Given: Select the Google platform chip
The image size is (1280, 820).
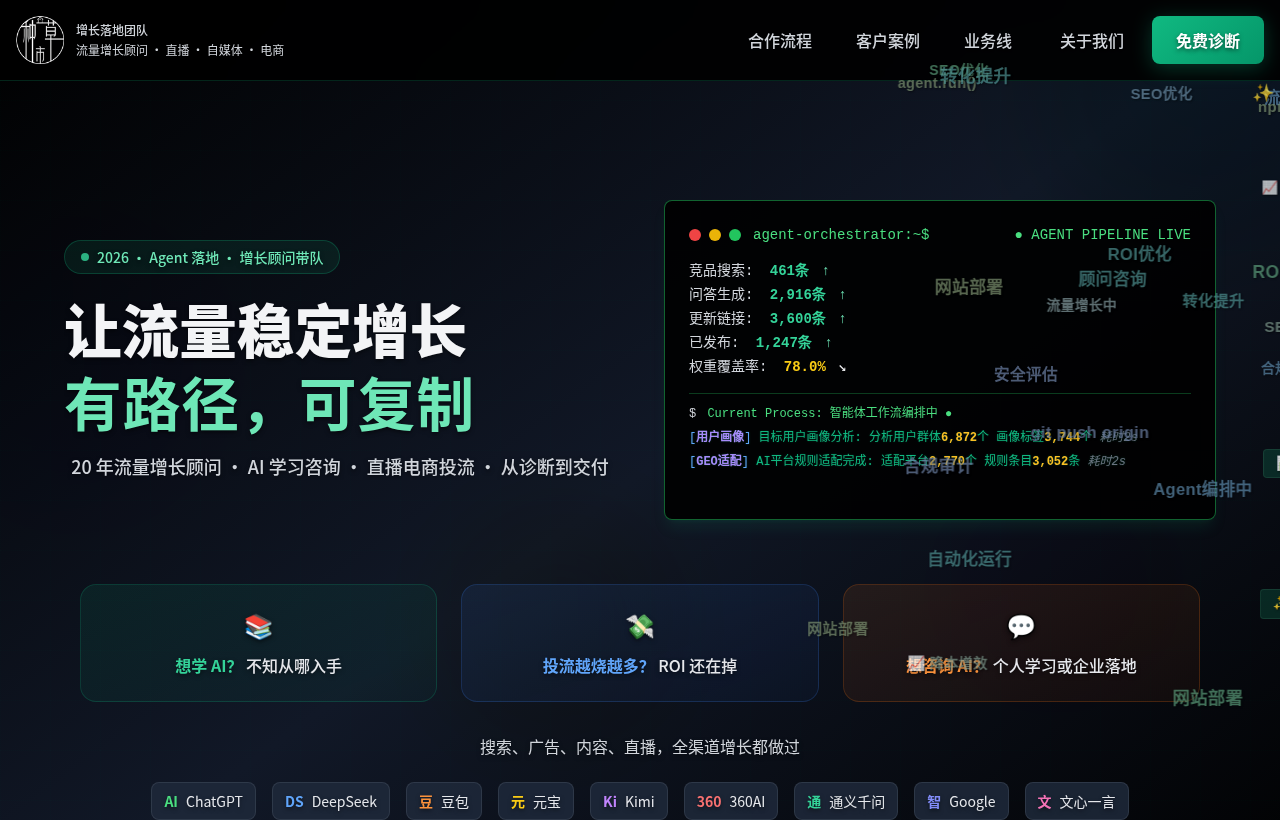Looking at the screenshot, I should click(x=961, y=801).
